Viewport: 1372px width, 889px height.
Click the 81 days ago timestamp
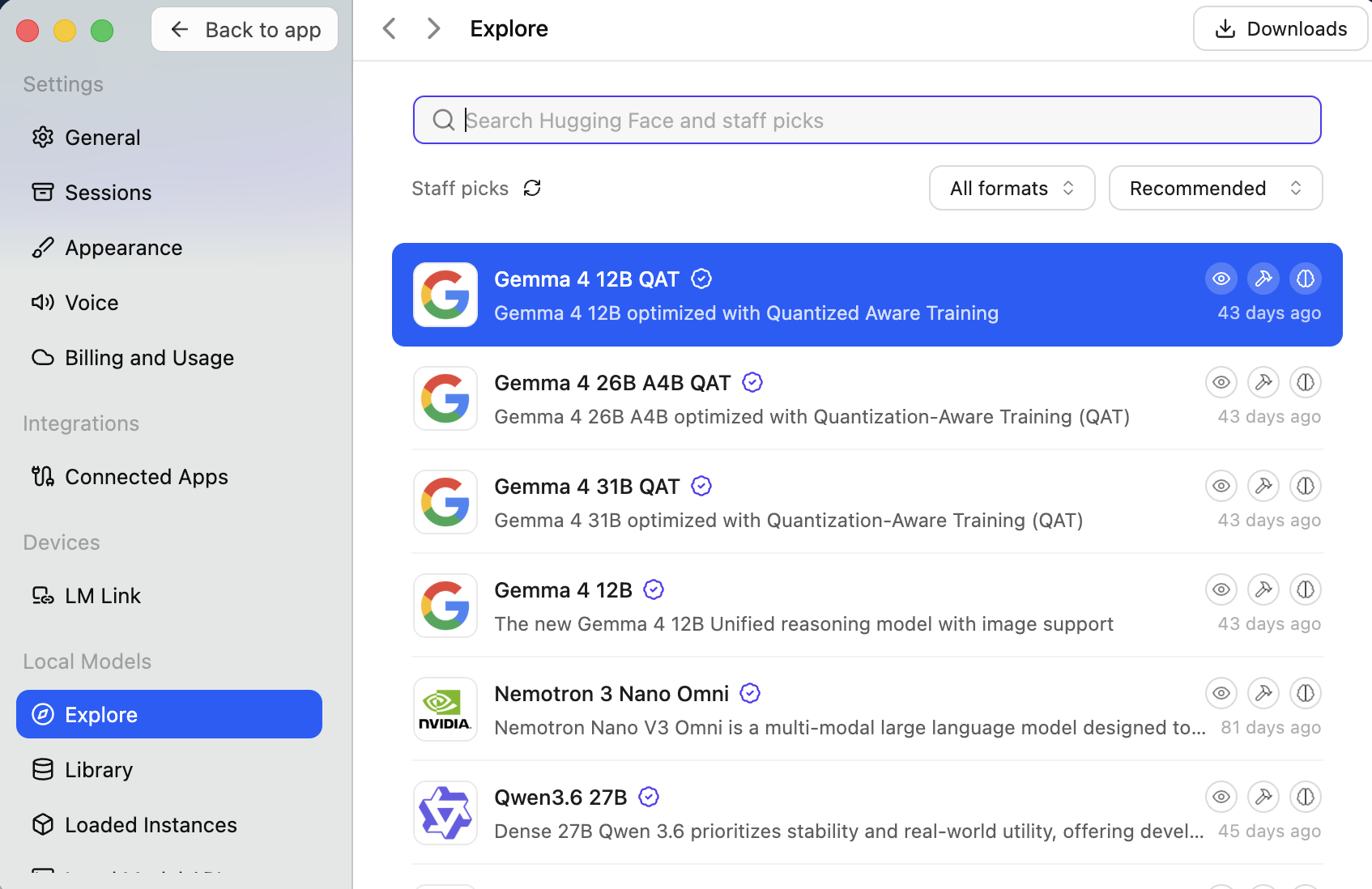point(1271,727)
